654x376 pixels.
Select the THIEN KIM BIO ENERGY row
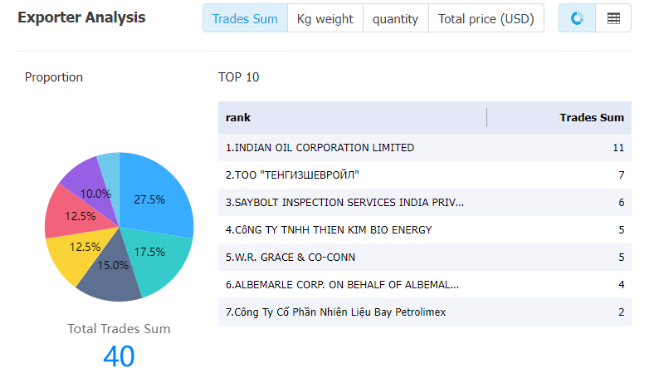click(x=425, y=230)
